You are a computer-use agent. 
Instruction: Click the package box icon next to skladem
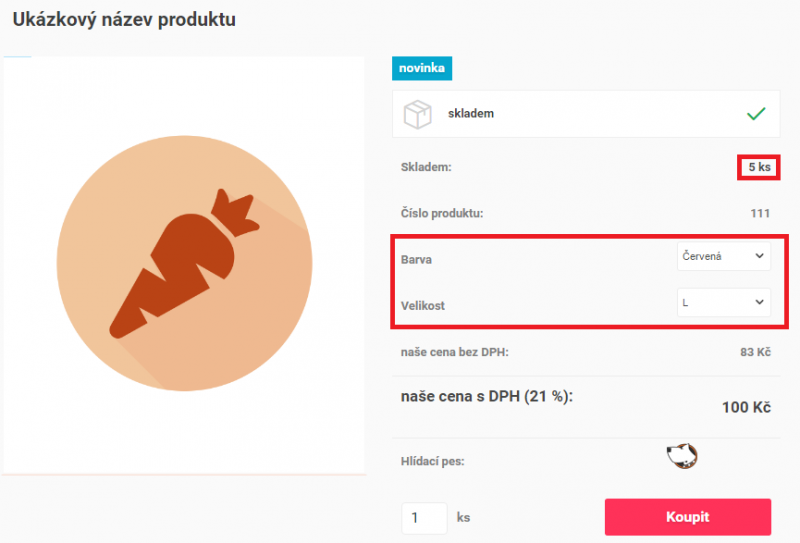point(417,114)
